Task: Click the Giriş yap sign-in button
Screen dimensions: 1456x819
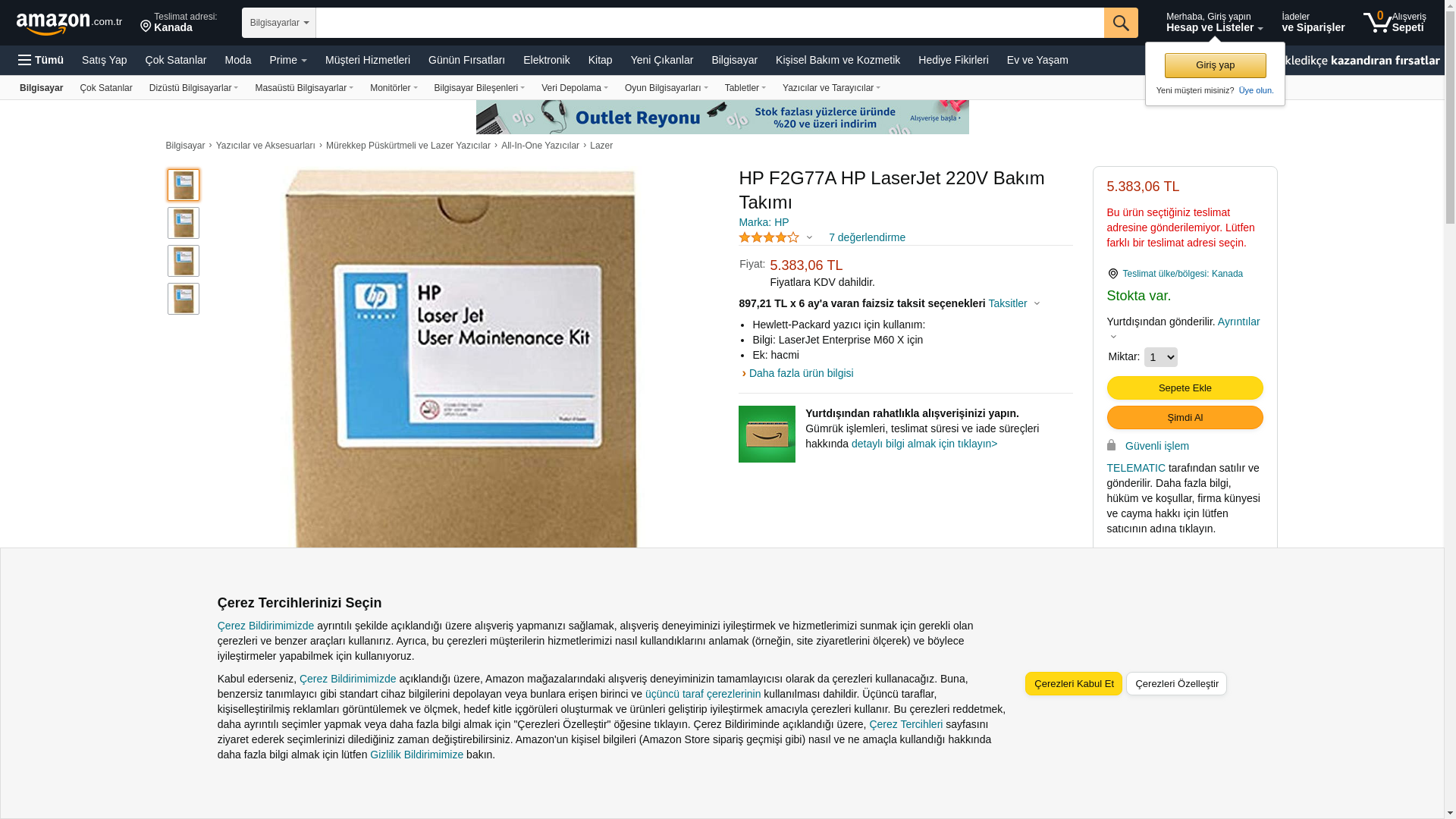Action: point(1215,65)
